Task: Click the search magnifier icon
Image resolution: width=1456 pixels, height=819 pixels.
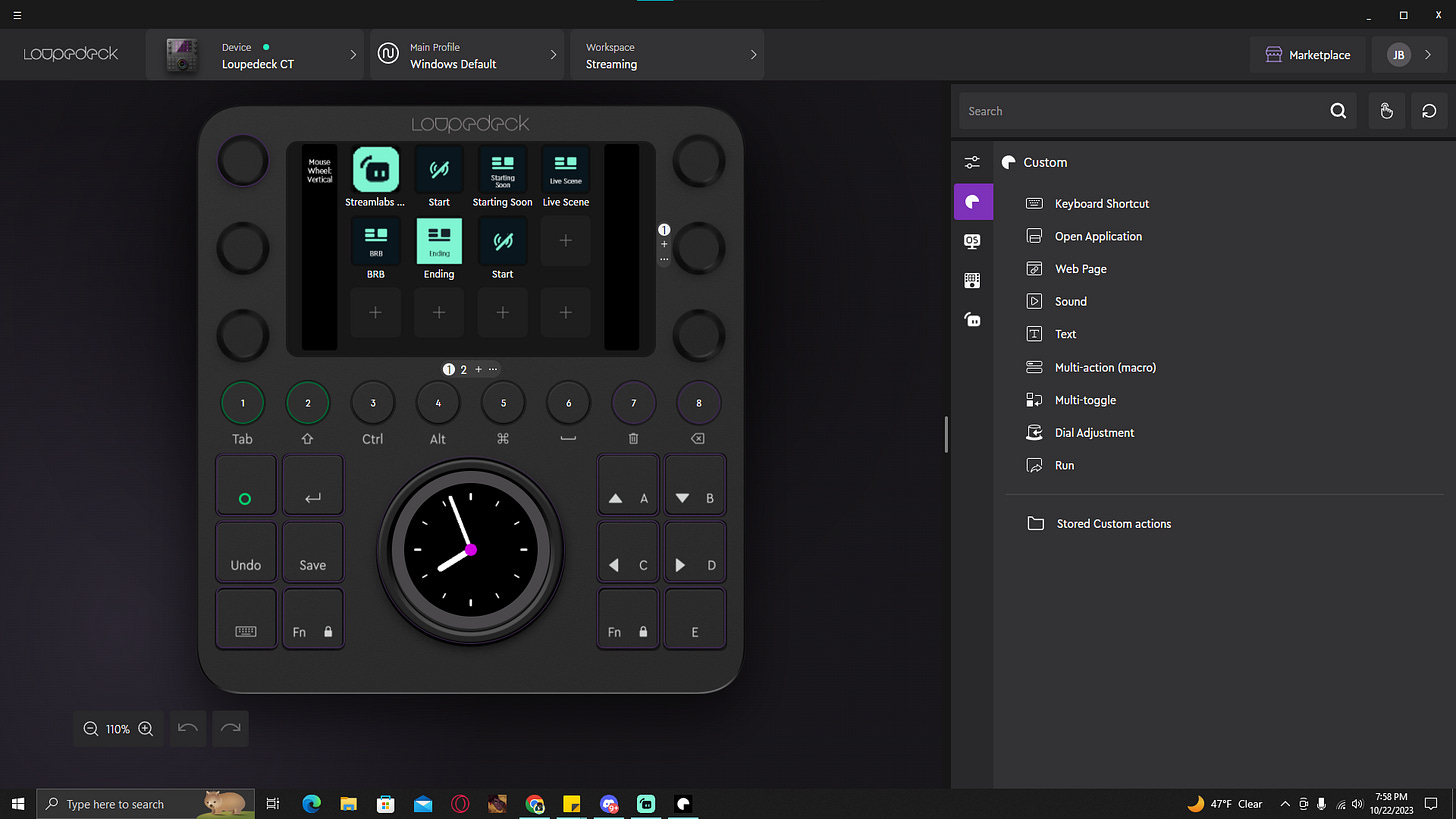Action: point(1338,111)
